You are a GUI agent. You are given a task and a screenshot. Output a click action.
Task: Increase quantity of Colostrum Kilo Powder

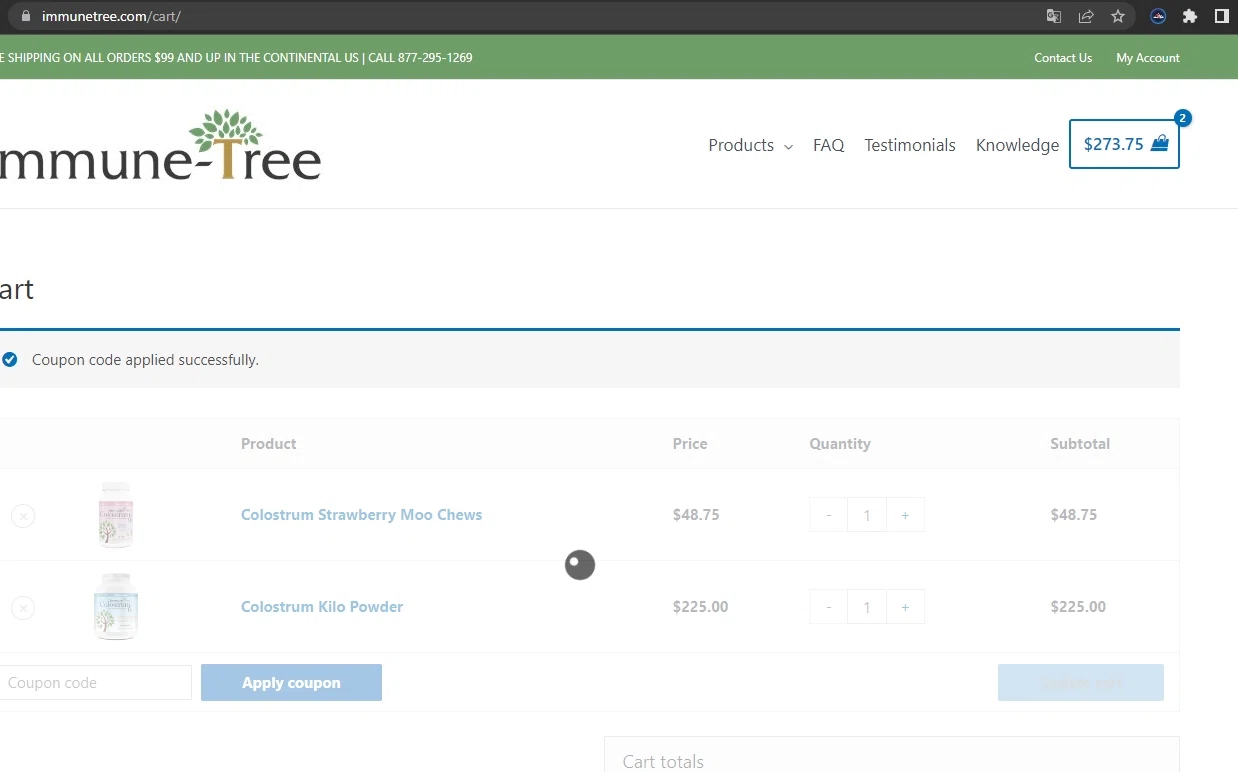[905, 607]
